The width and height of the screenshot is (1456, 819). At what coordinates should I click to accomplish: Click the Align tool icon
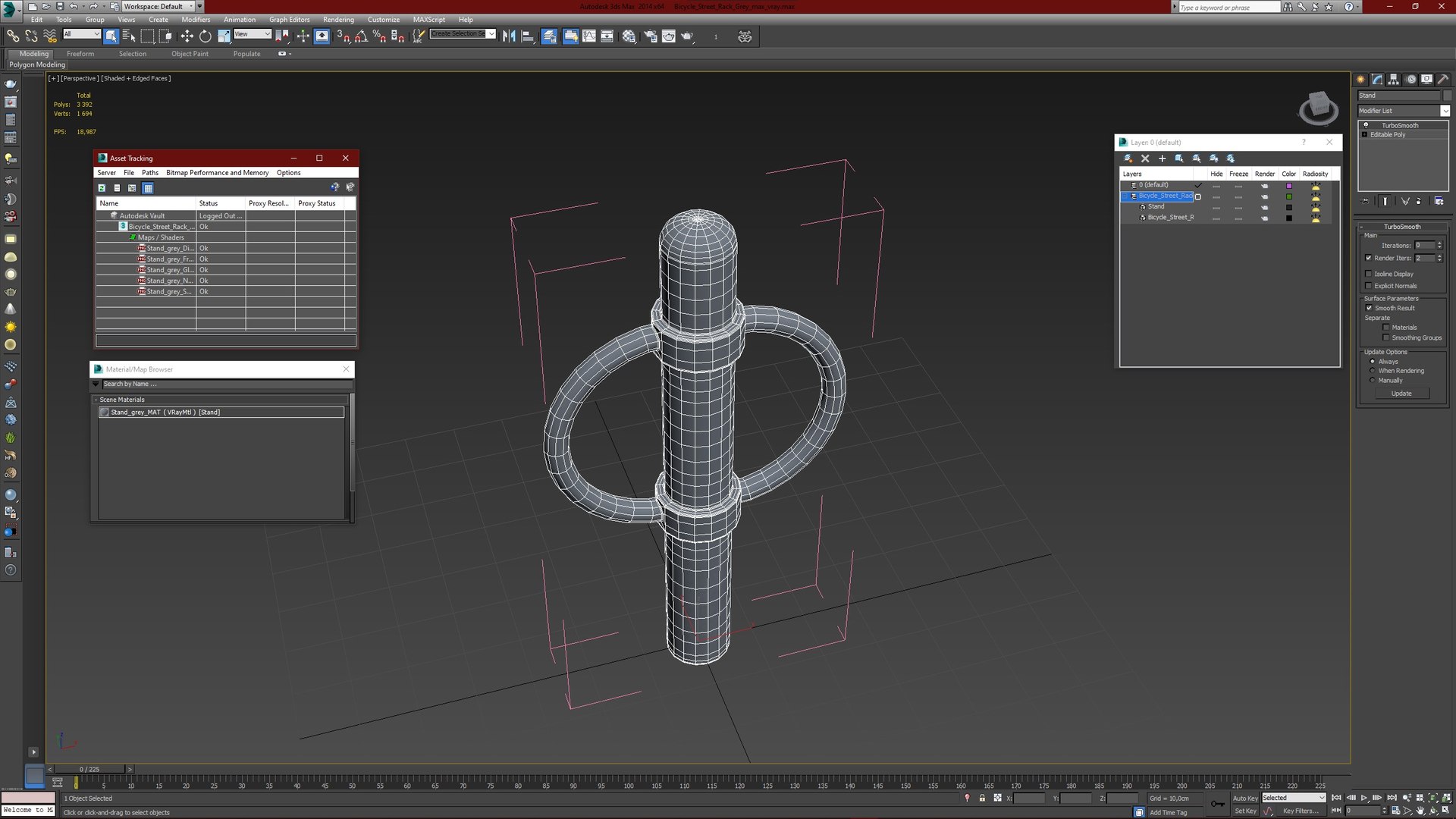pyautogui.click(x=528, y=36)
